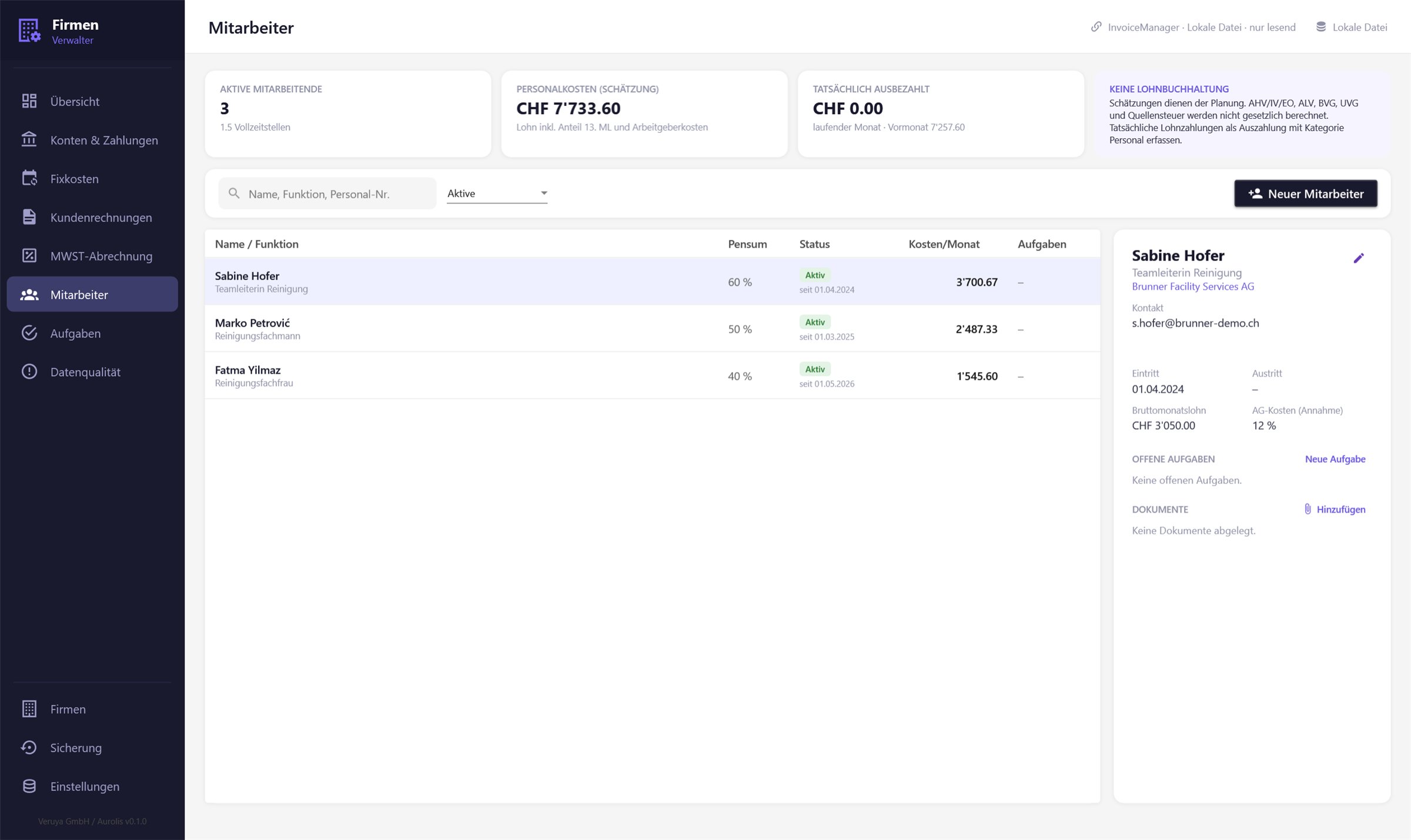This screenshot has height=840, width=1411.
Task: Click the Pensum column header
Action: pos(747,244)
